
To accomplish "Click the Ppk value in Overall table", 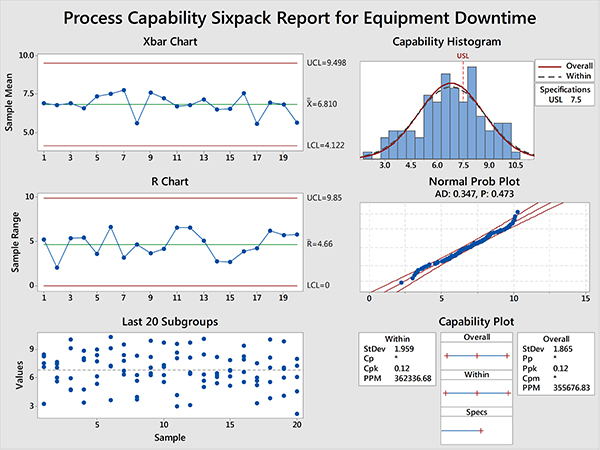I will tap(561, 368).
